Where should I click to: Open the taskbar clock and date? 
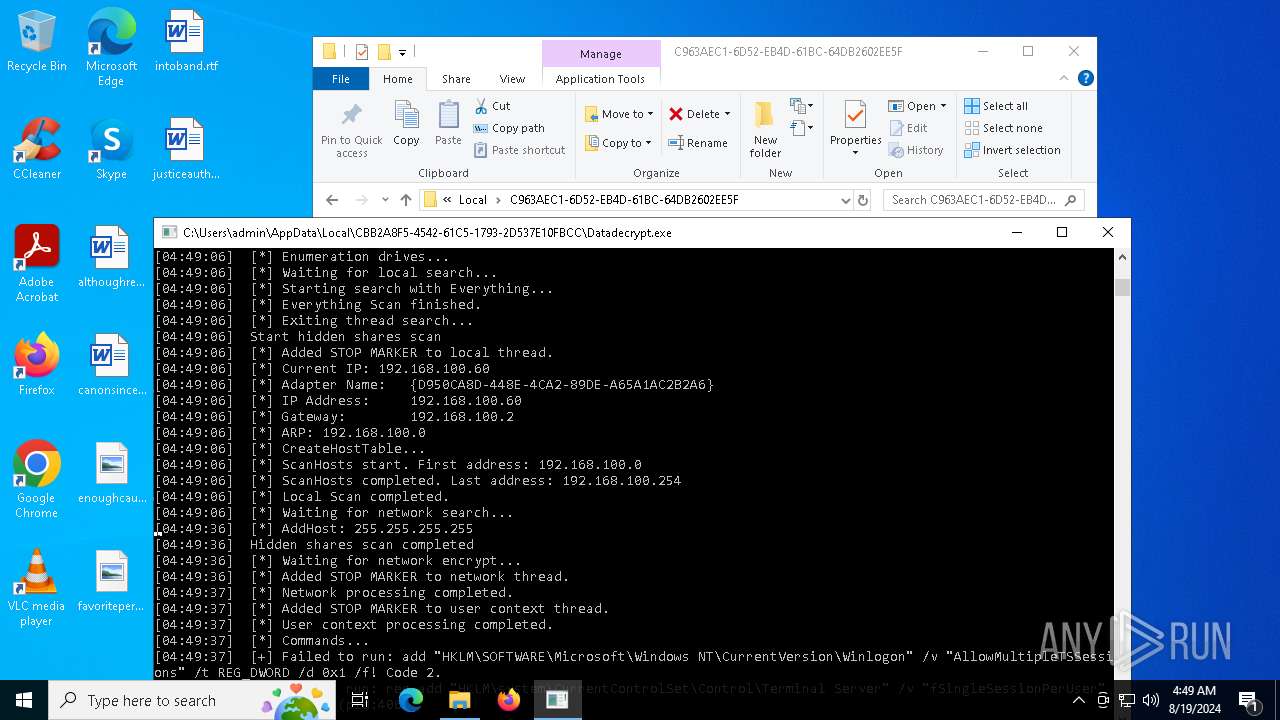(1193, 700)
